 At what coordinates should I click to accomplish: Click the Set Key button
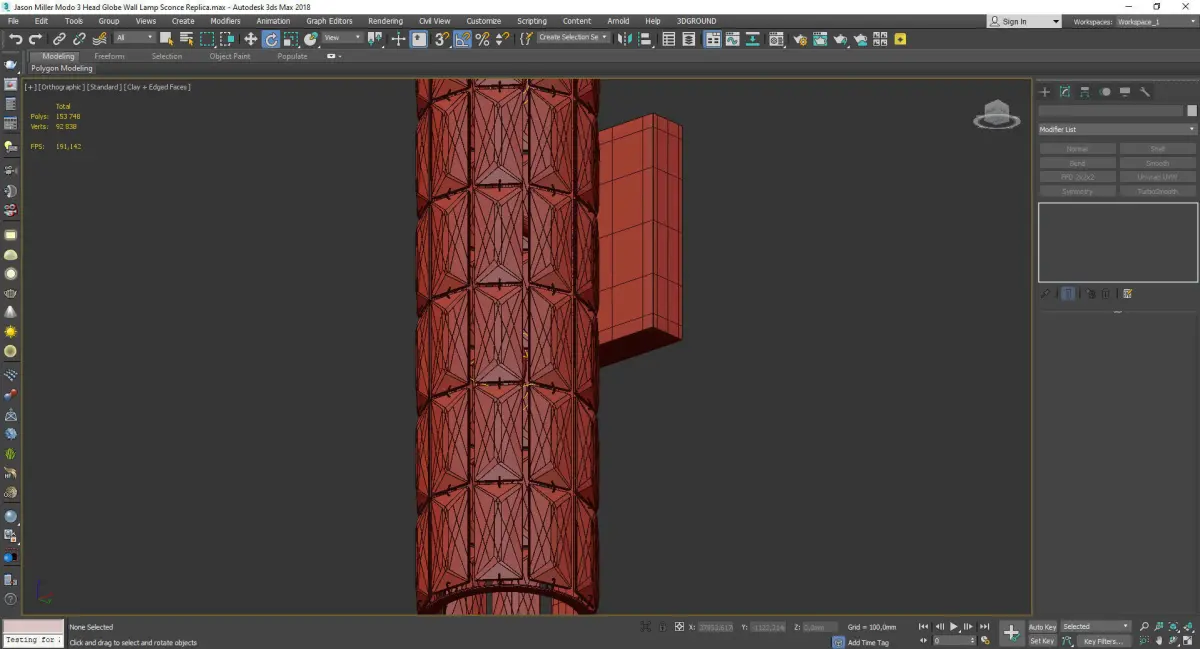(1043, 641)
